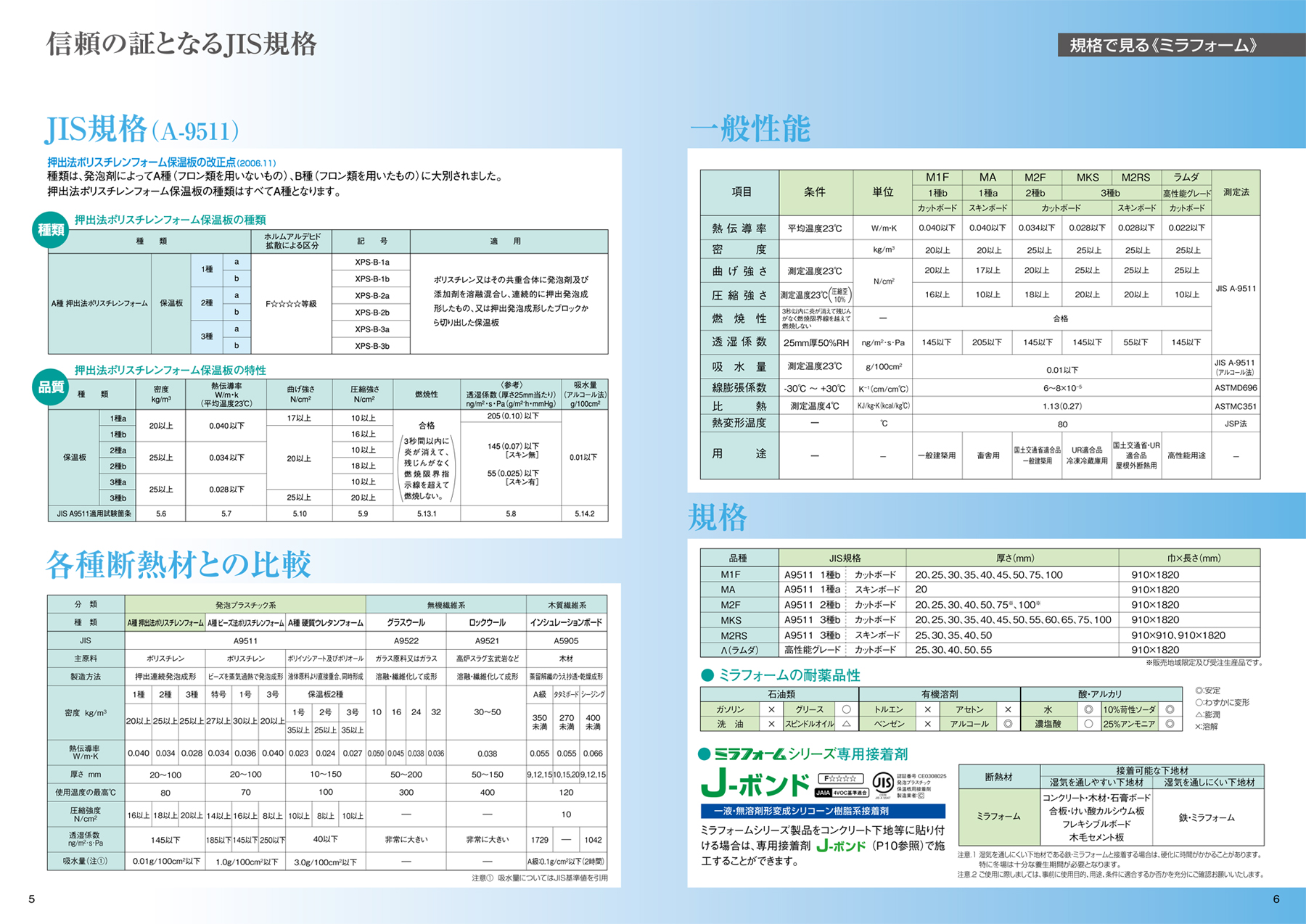
Task: Click the Λ(ラムダ) row label in 規格 table
Action: (x=739, y=650)
